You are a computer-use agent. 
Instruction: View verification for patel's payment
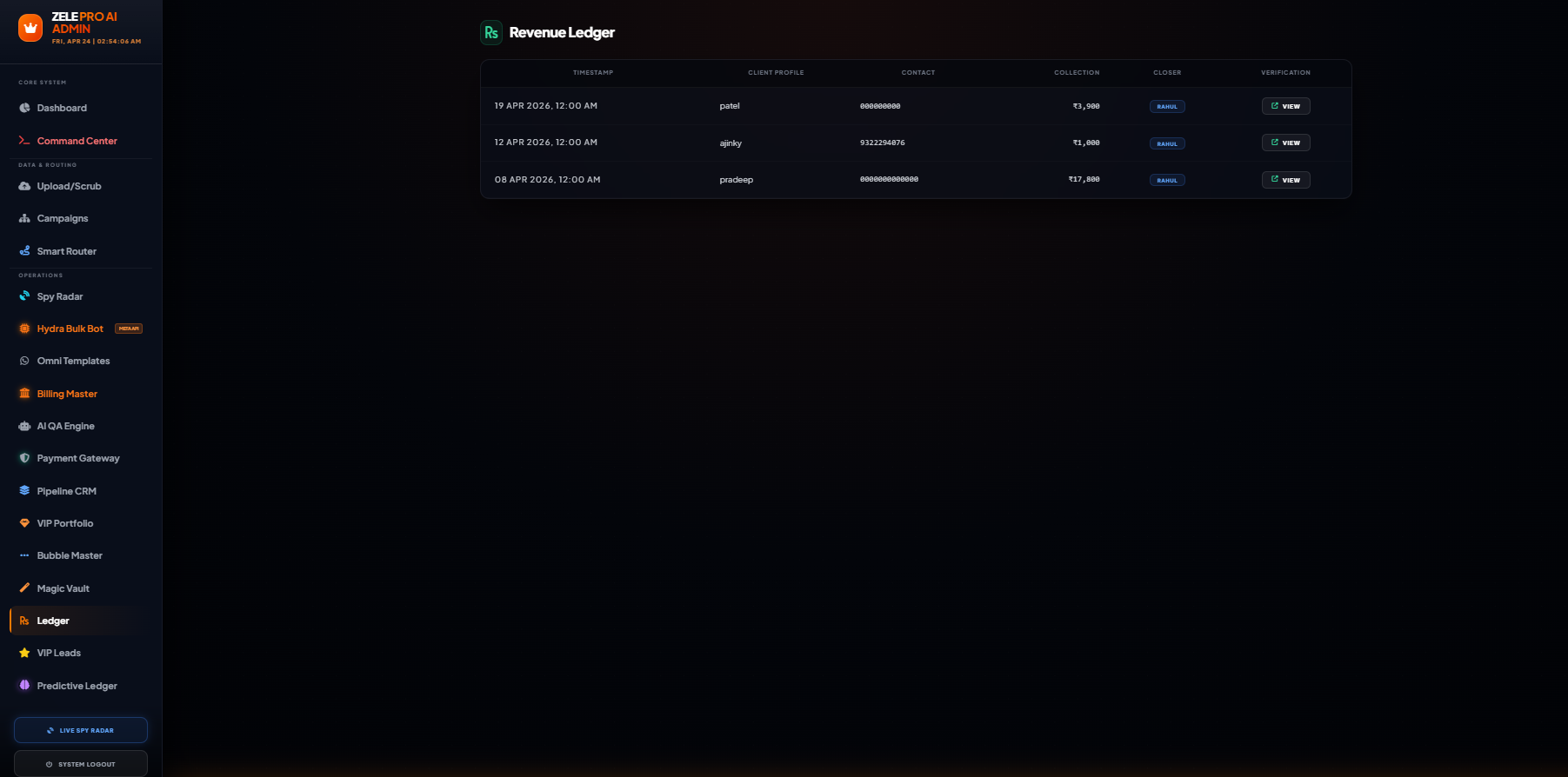pyautogui.click(x=1285, y=106)
